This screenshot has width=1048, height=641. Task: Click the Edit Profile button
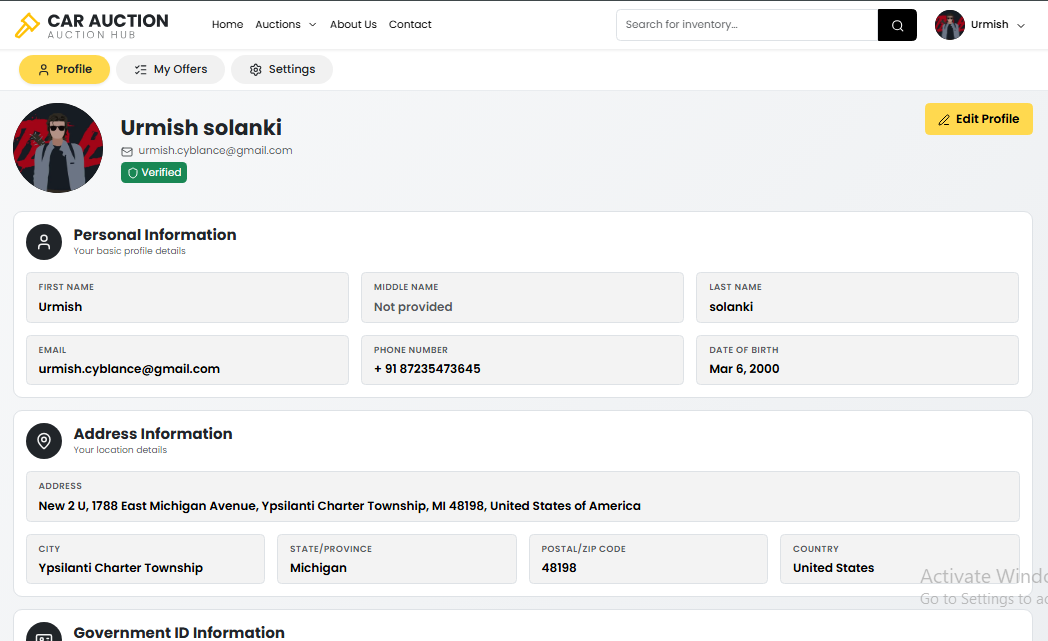tap(978, 119)
